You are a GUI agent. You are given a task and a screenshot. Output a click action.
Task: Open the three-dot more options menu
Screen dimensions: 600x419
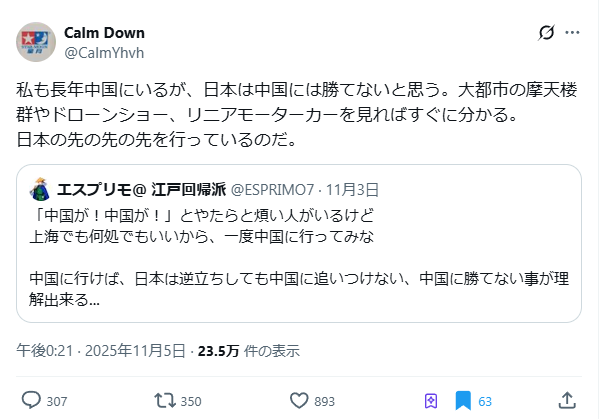pyautogui.click(x=573, y=33)
